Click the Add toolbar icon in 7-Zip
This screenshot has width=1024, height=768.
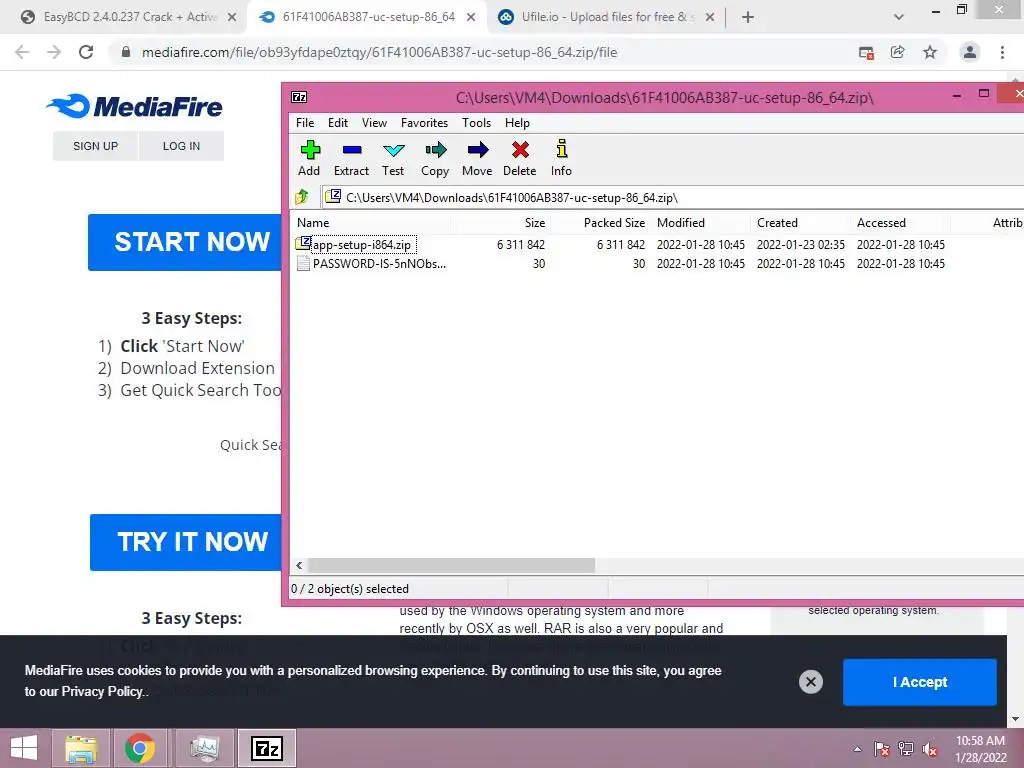click(x=310, y=150)
